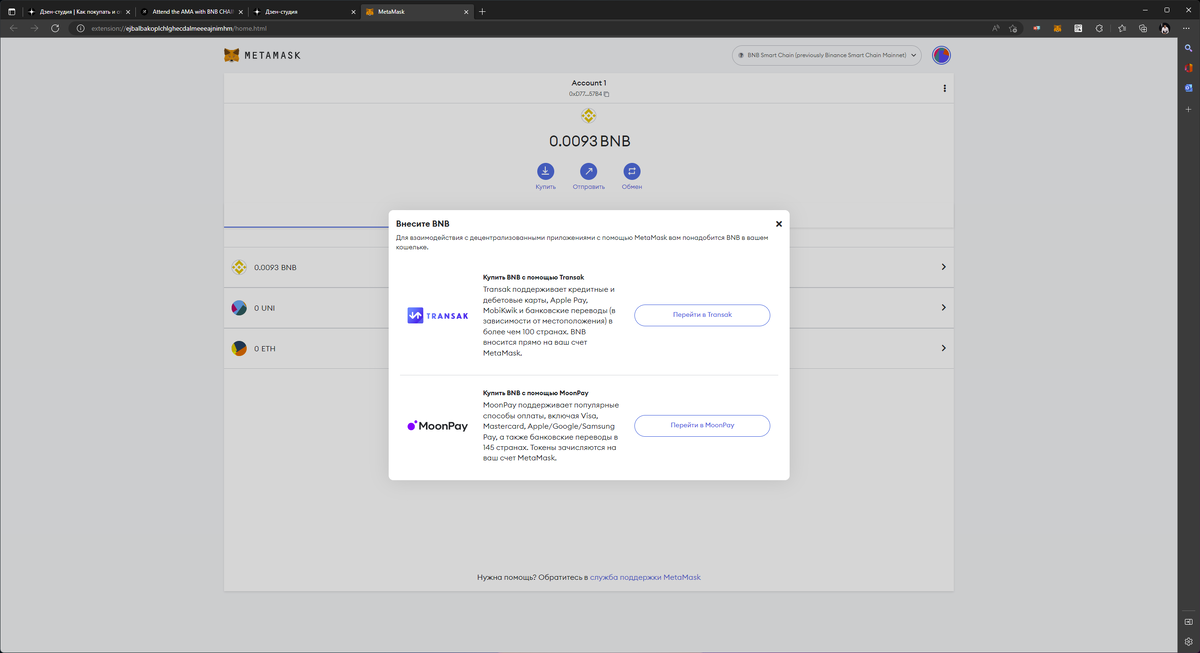Open the BNB Smart Chain network dropdown

(x=827, y=56)
